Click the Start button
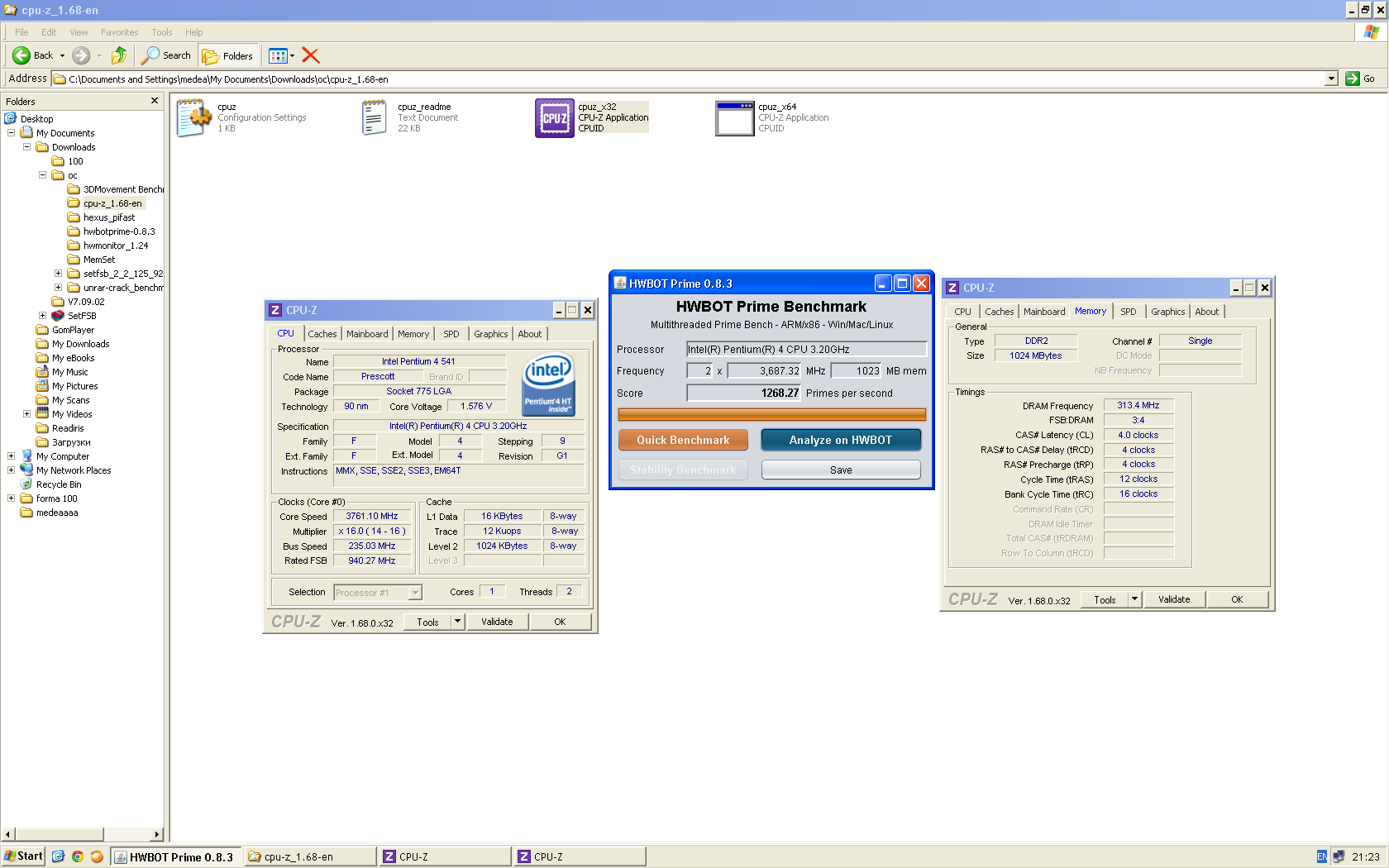Image resolution: width=1389 pixels, height=868 pixels. coord(23,856)
